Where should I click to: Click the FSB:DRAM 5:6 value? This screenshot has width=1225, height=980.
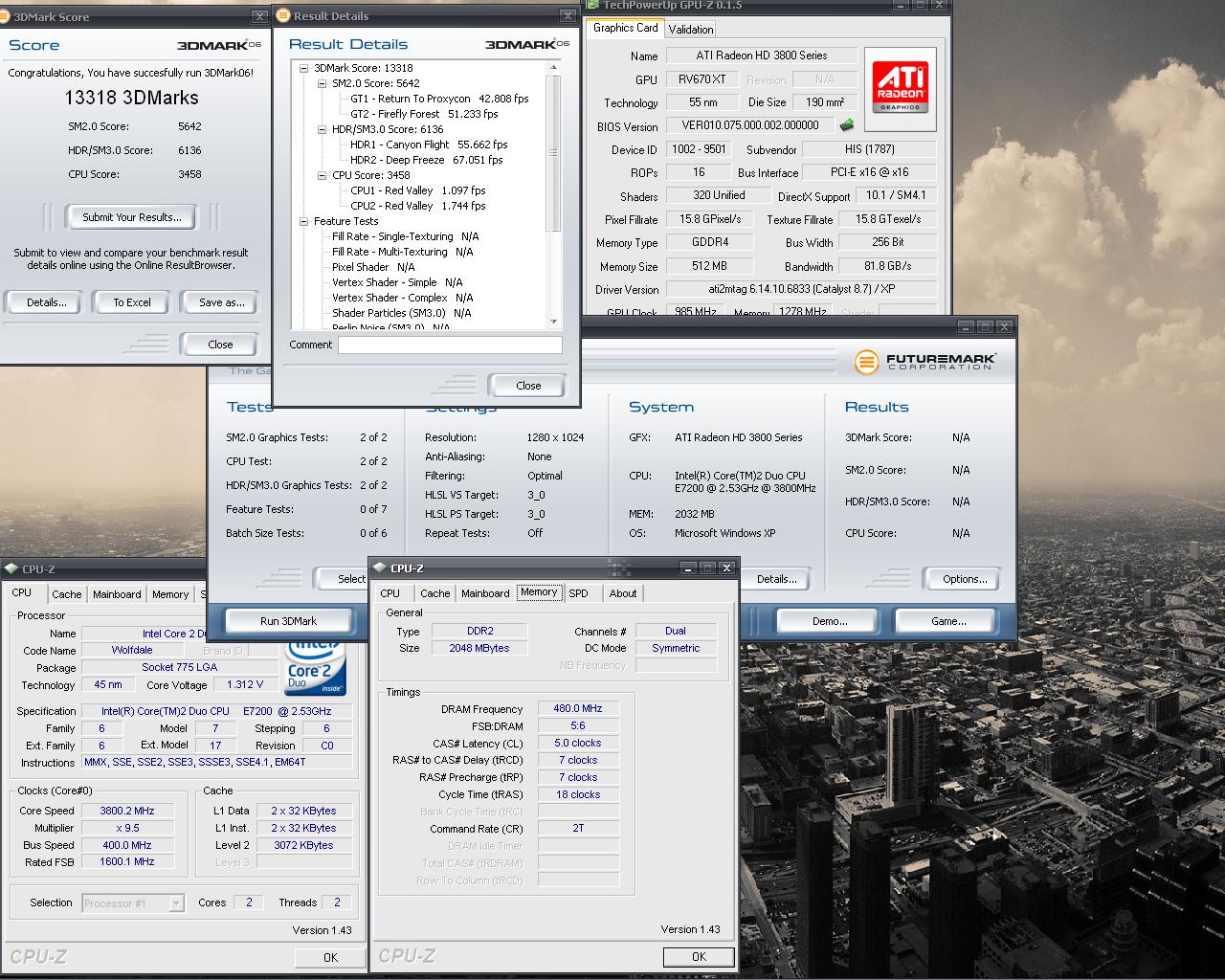578,725
